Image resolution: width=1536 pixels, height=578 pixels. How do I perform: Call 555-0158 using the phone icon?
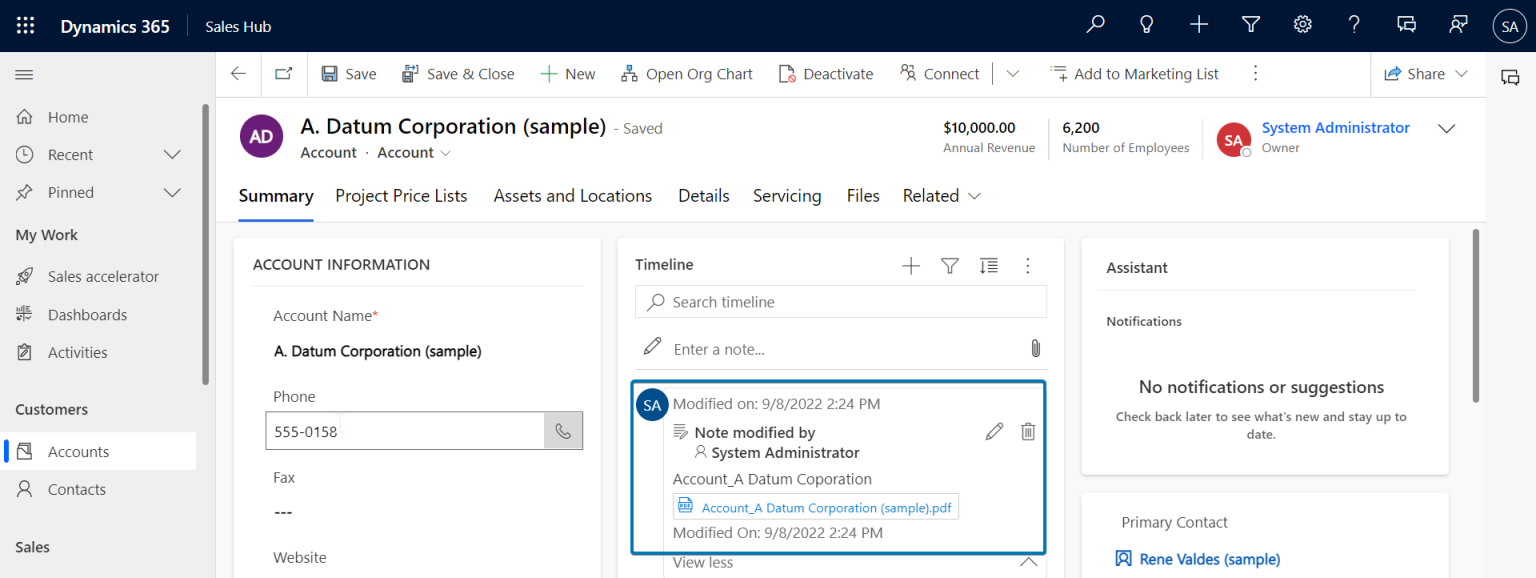click(x=562, y=430)
